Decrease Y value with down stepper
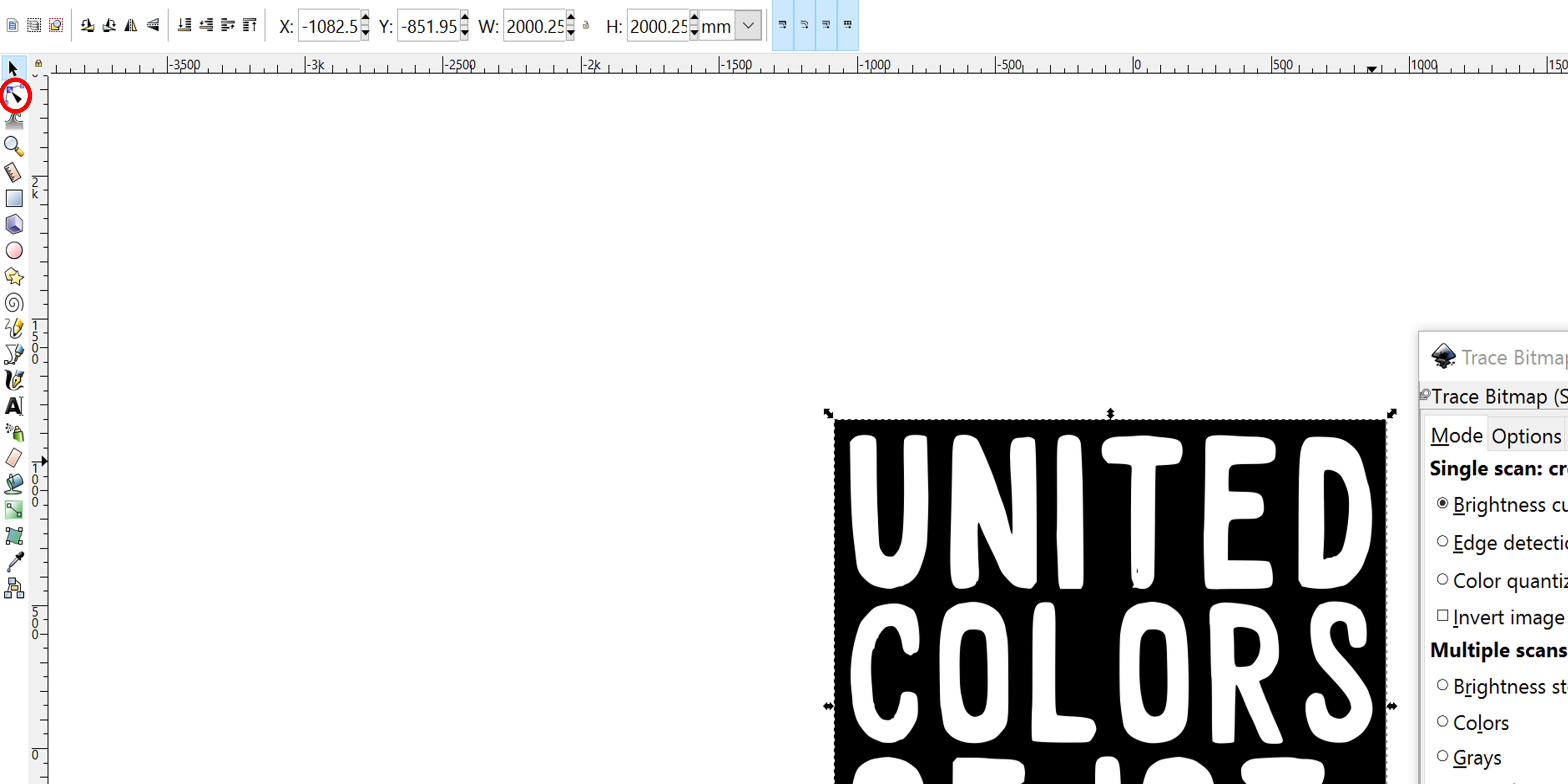1568x784 pixels. click(x=464, y=33)
